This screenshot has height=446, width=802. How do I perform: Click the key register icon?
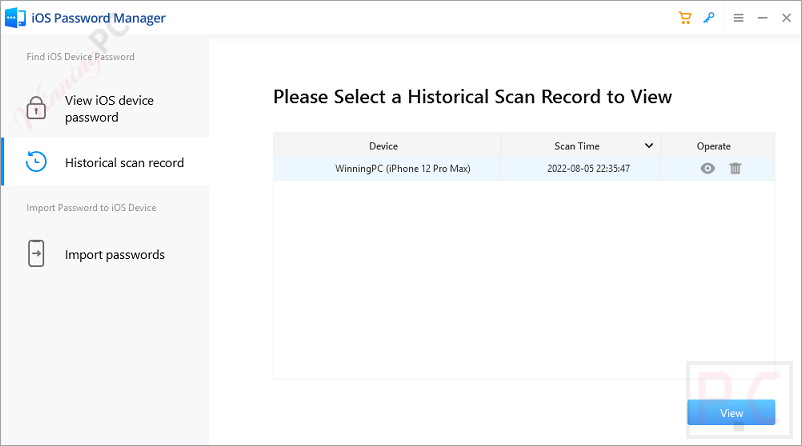tap(709, 18)
